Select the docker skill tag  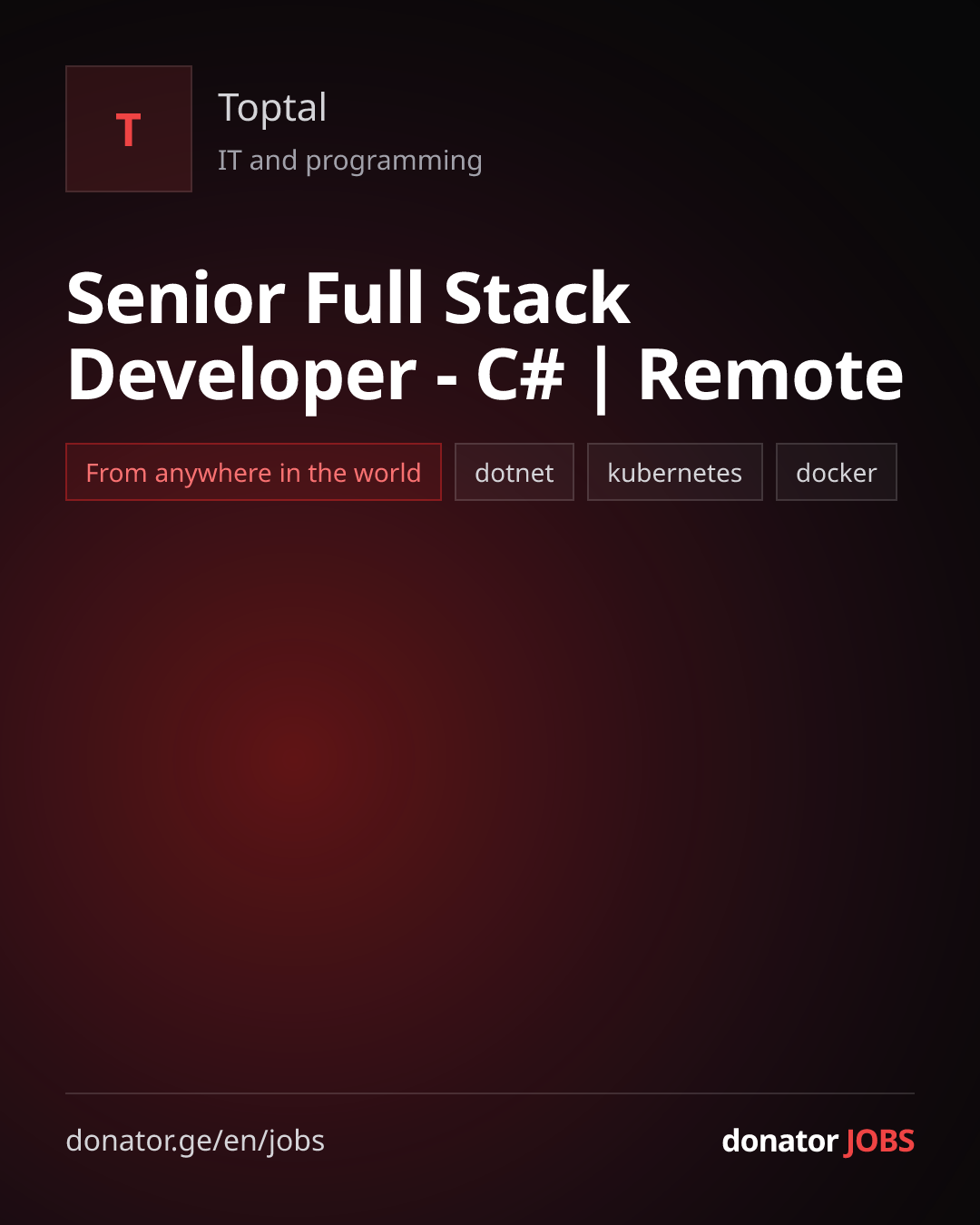[837, 472]
